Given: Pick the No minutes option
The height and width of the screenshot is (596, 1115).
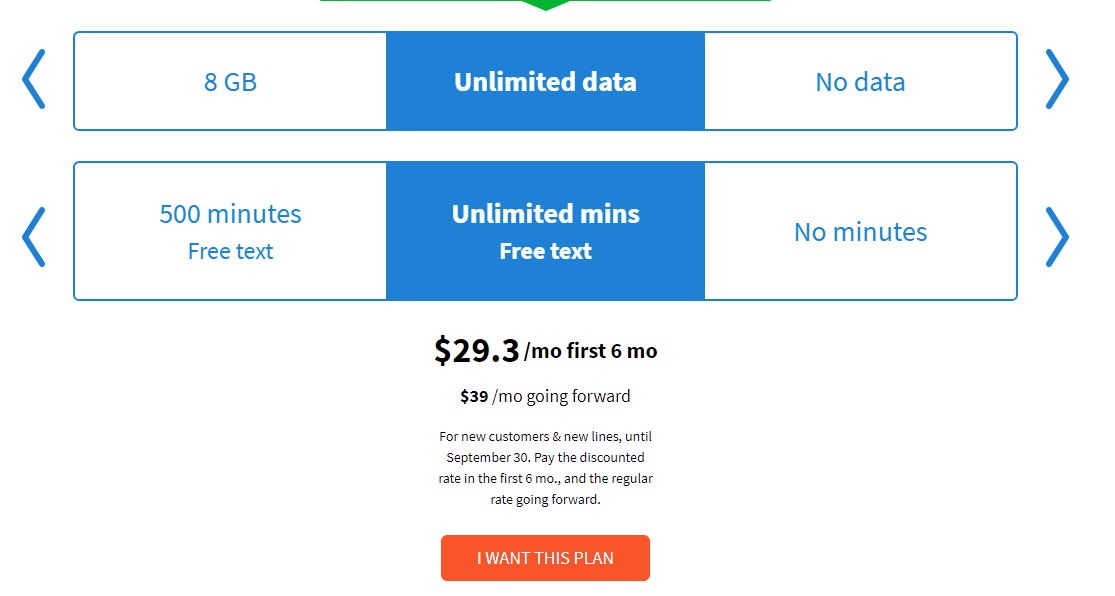Looking at the screenshot, I should (x=860, y=232).
